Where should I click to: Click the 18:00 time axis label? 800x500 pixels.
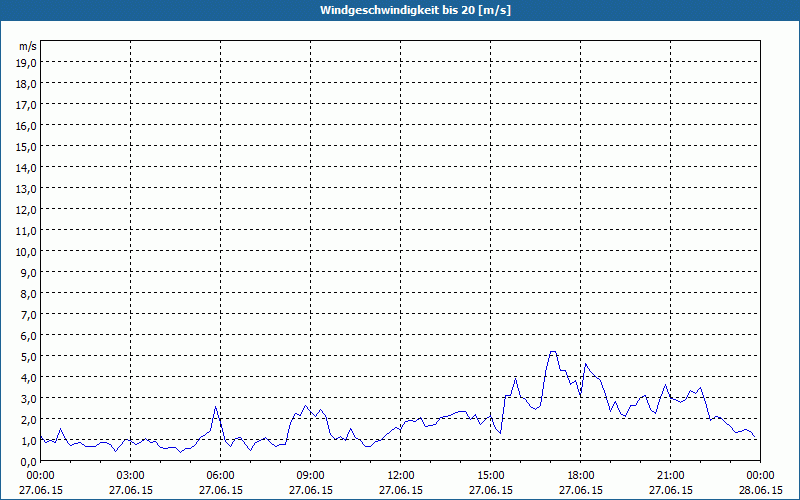[581, 476]
